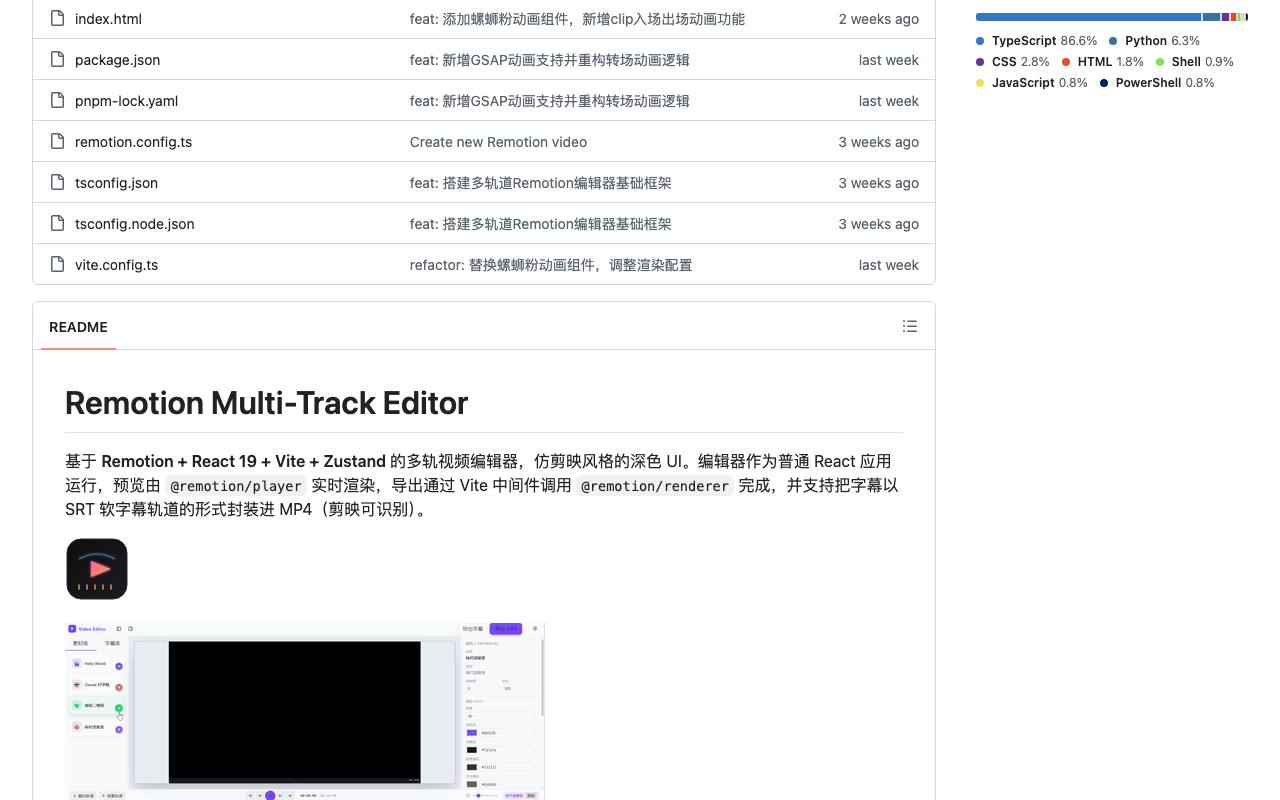Click "3 weeks ago" on tsconfig.json row
Screen dimensions: 1280x800
pyautogui.click(x=879, y=183)
